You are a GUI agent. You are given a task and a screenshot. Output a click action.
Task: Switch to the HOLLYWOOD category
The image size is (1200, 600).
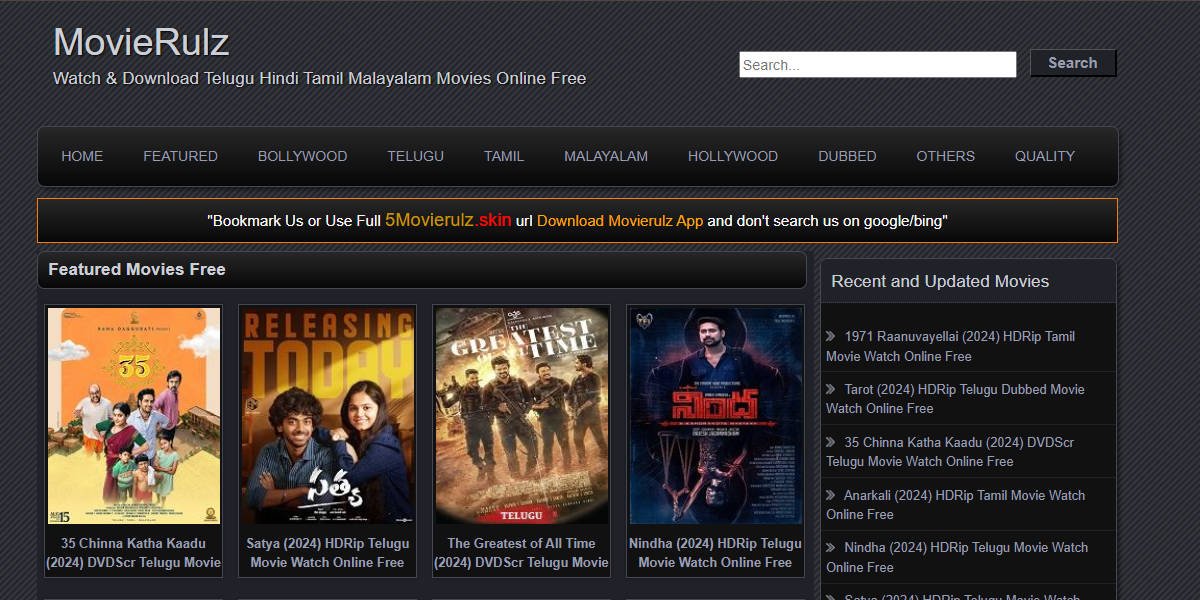click(732, 156)
